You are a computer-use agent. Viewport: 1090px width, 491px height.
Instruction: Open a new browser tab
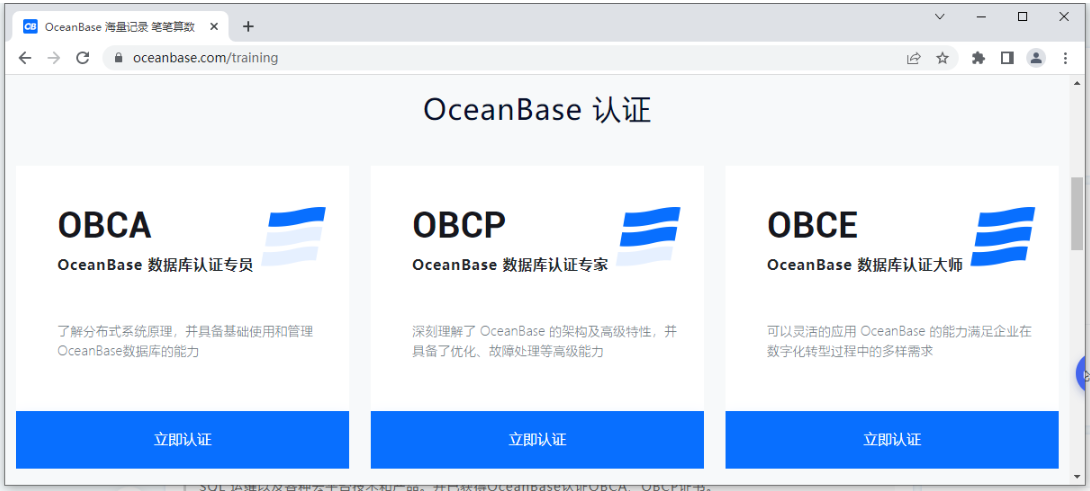[x=248, y=26]
